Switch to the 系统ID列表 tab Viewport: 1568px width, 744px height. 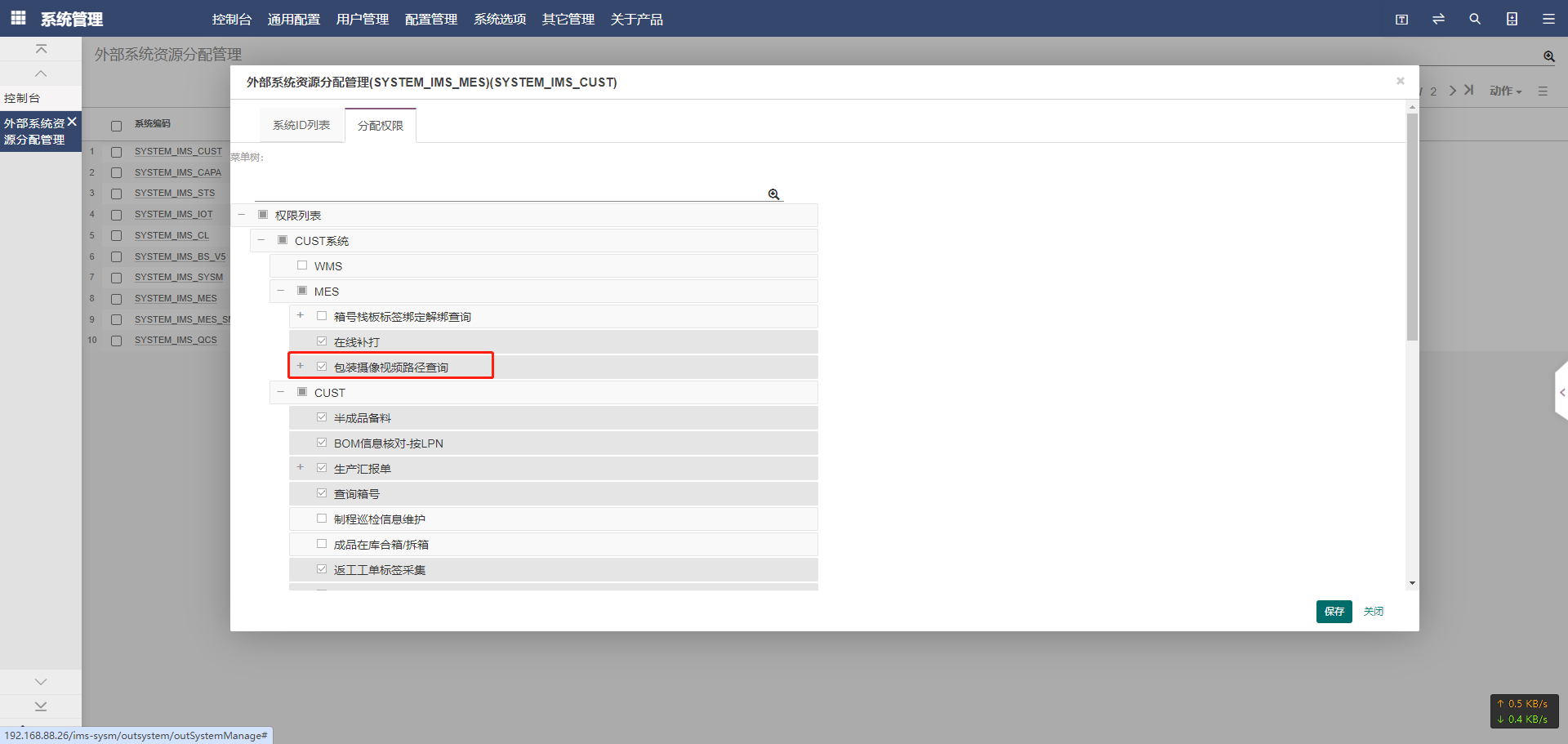click(301, 125)
